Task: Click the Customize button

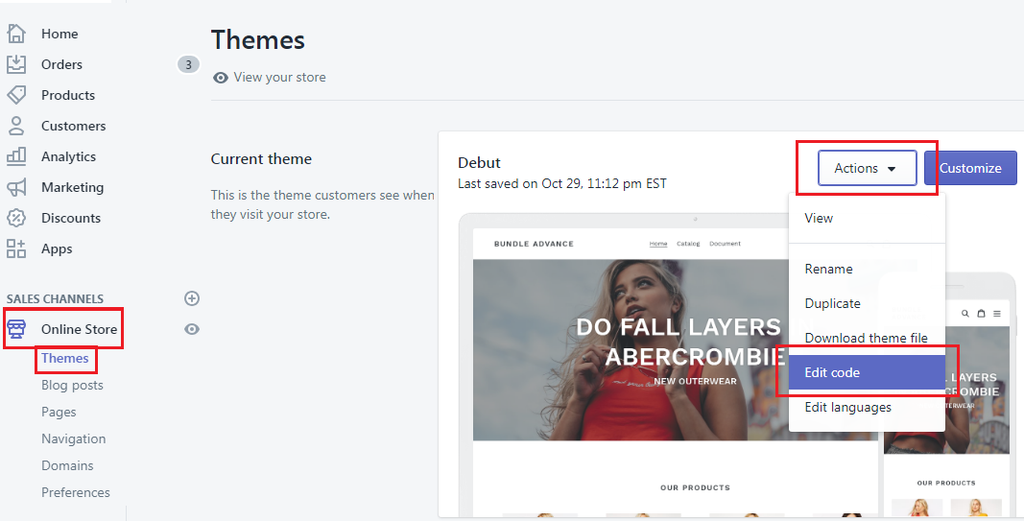Action: [x=970, y=168]
